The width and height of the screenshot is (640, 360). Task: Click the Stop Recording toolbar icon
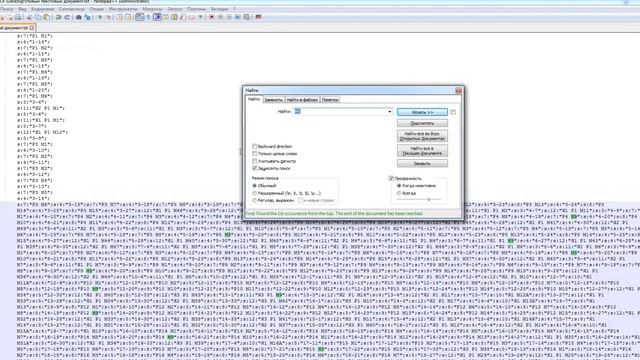click(220, 17)
